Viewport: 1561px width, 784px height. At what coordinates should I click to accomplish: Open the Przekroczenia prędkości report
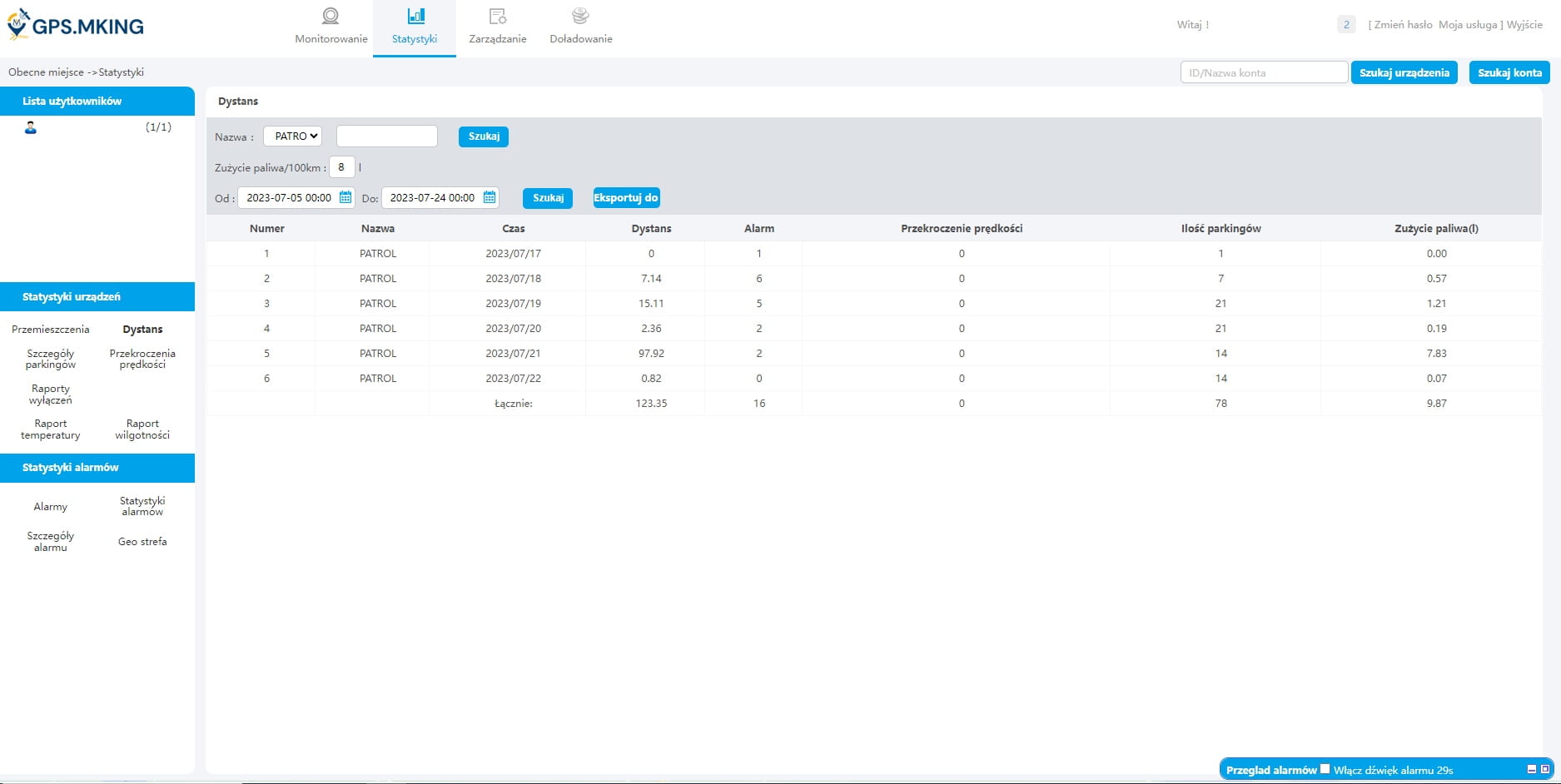coord(142,359)
